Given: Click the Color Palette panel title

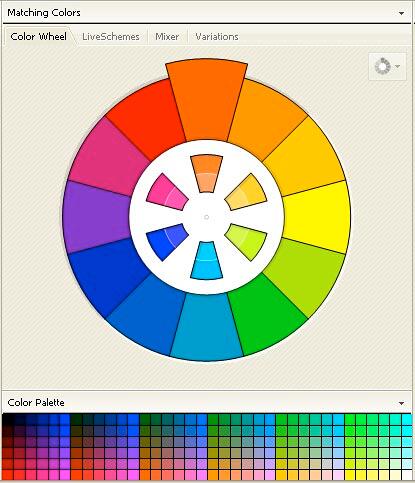Looking at the screenshot, I should (x=36, y=403).
